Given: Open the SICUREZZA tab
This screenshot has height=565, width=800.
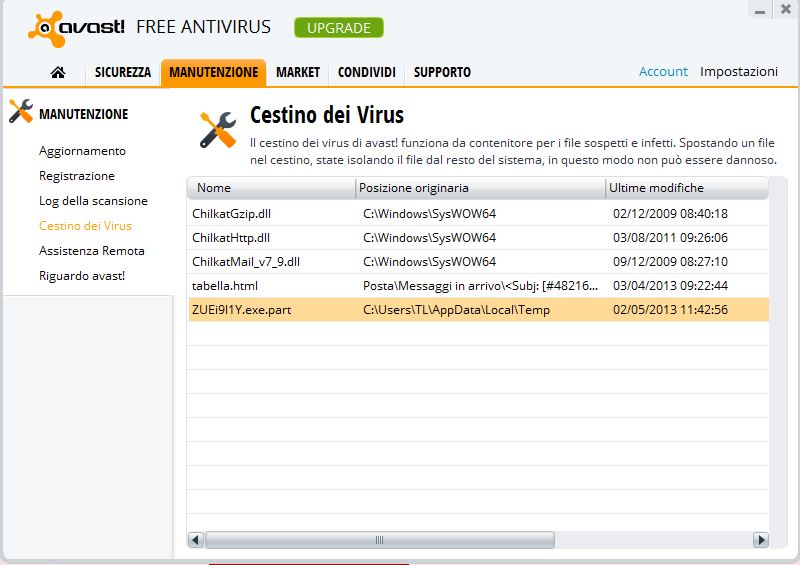Looking at the screenshot, I should 123,72.
